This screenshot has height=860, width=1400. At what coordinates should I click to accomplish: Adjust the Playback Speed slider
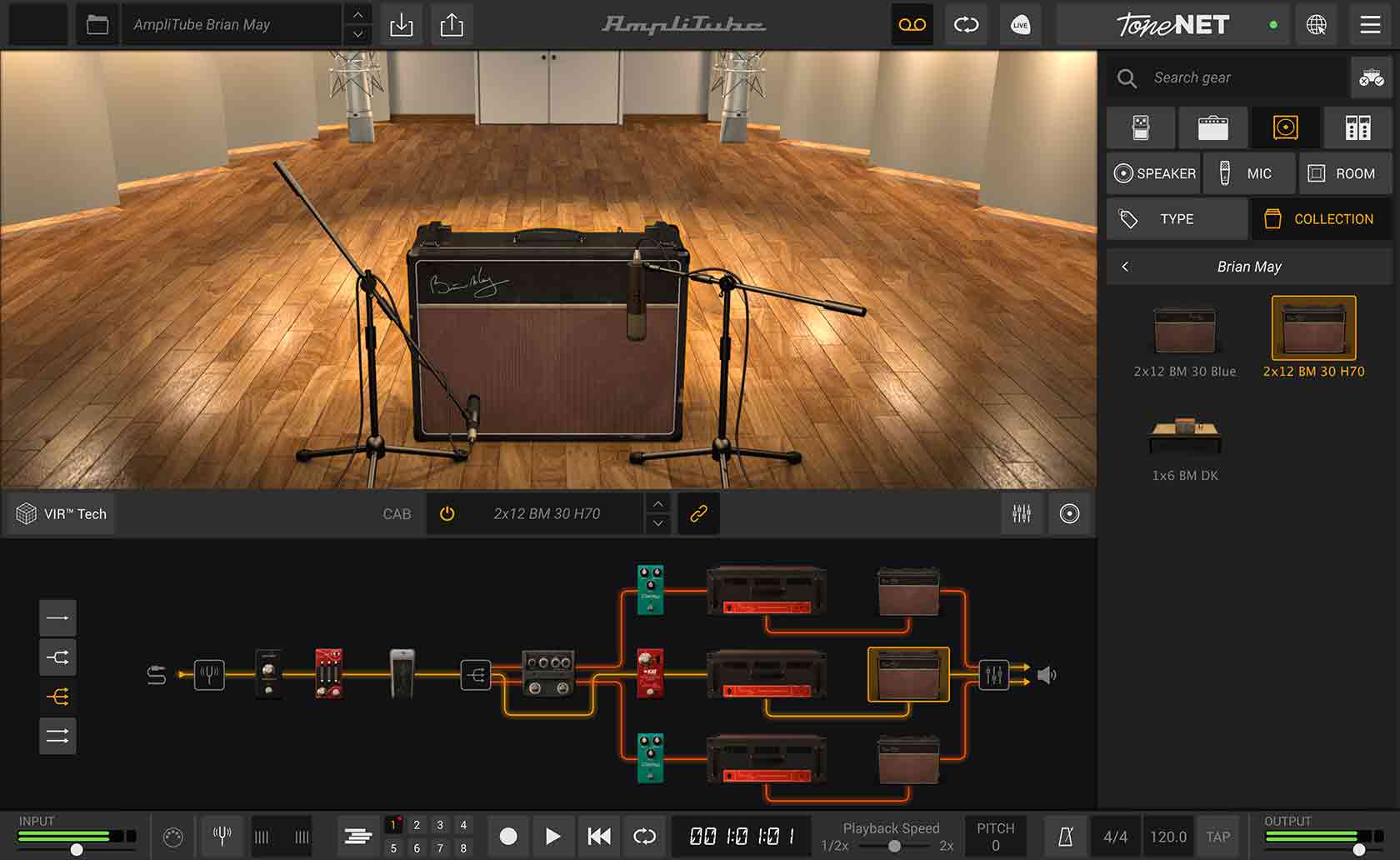coord(893,846)
